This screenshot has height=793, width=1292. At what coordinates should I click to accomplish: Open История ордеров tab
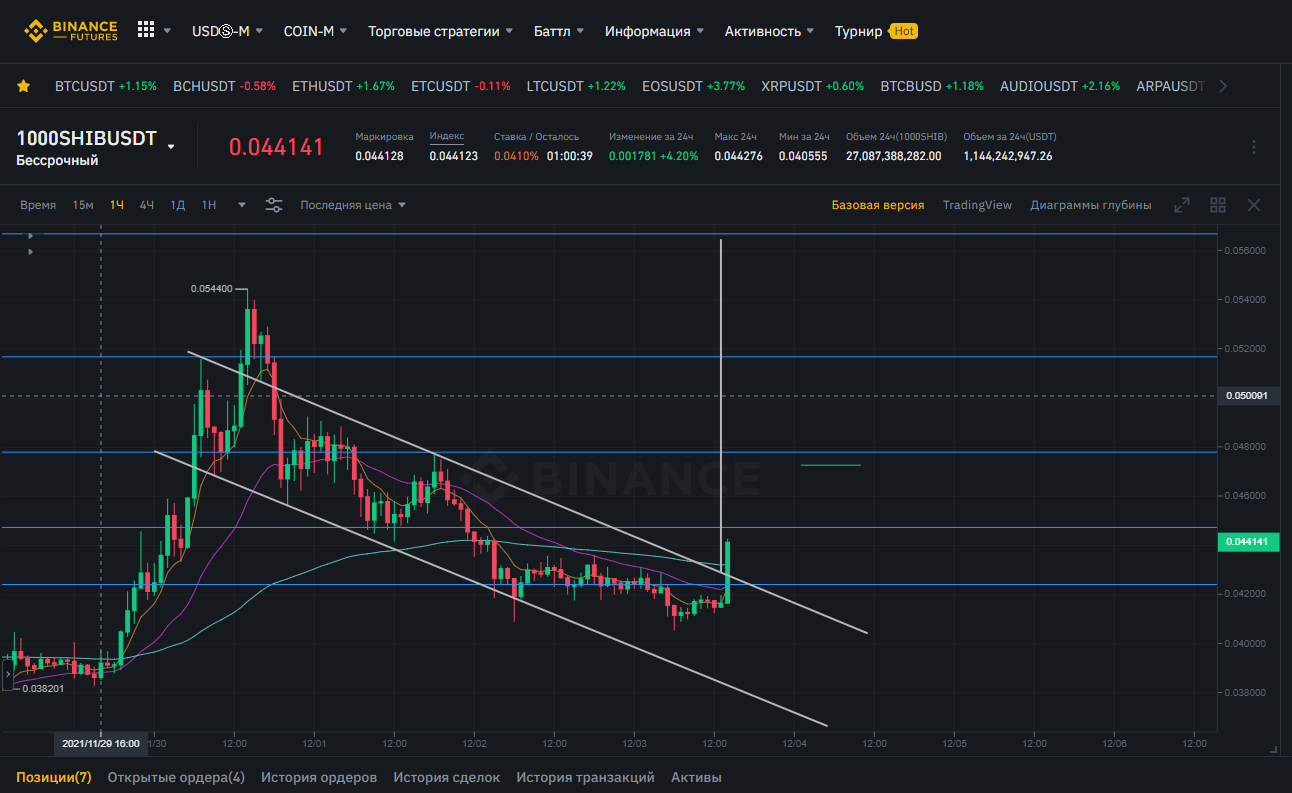click(x=319, y=777)
